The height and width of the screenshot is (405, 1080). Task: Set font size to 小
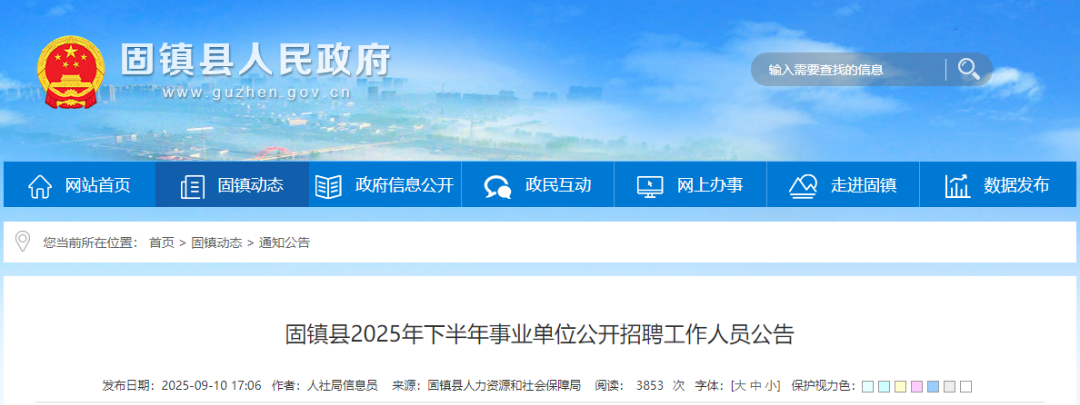769,386
